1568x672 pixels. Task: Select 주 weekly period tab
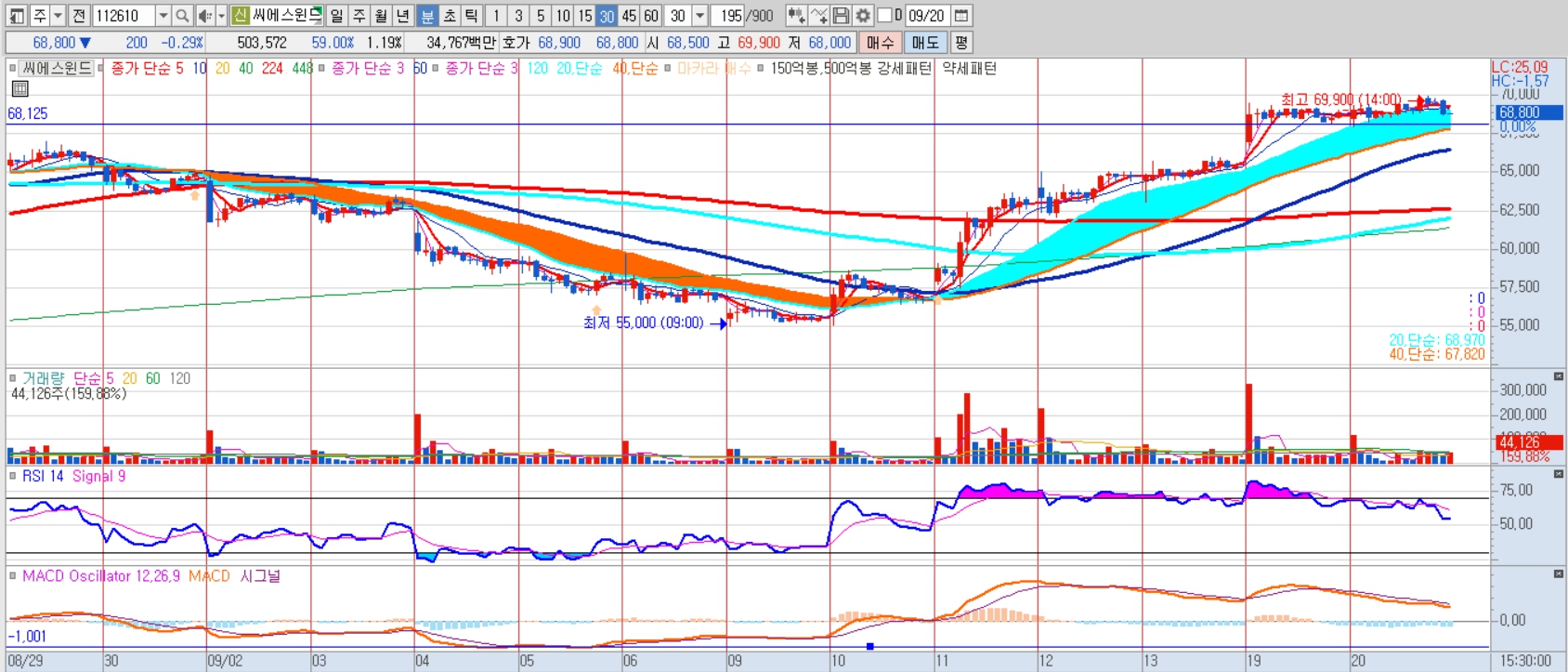(x=359, y=16)
